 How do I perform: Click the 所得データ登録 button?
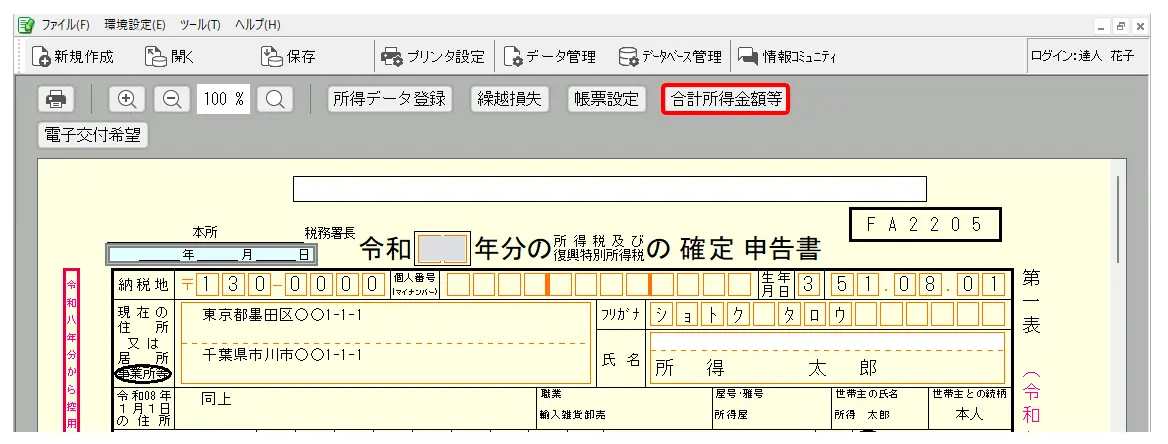point(390,99)
